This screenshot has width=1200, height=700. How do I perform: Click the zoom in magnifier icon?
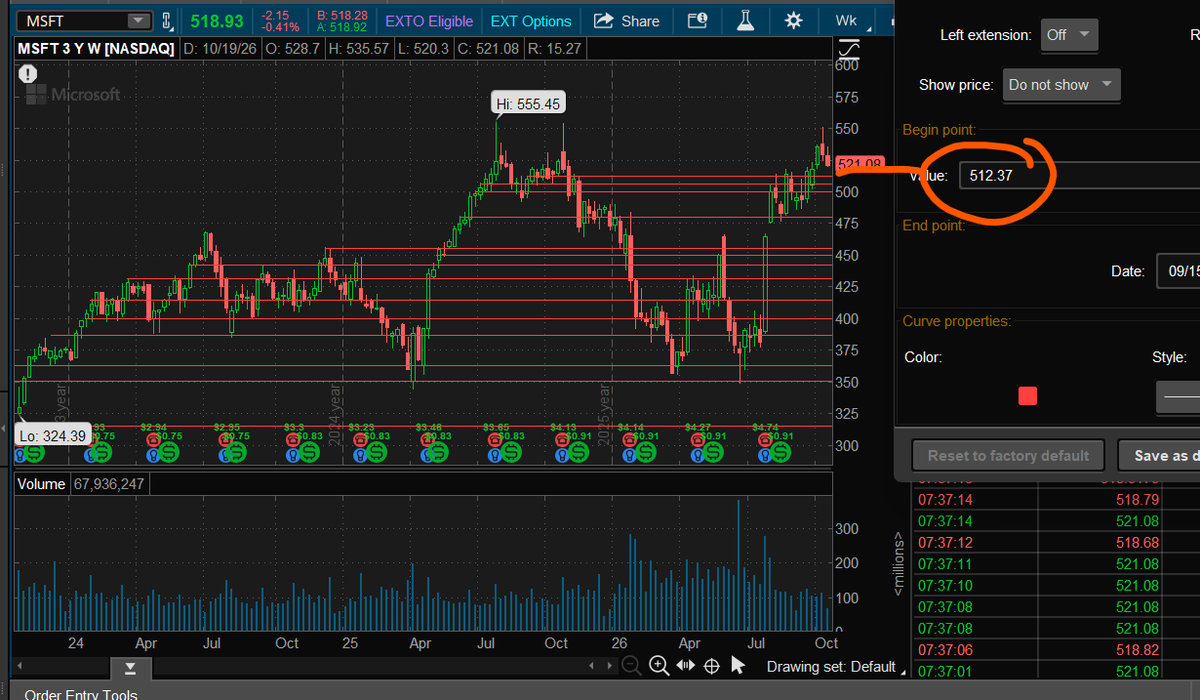tap(659, 665)
